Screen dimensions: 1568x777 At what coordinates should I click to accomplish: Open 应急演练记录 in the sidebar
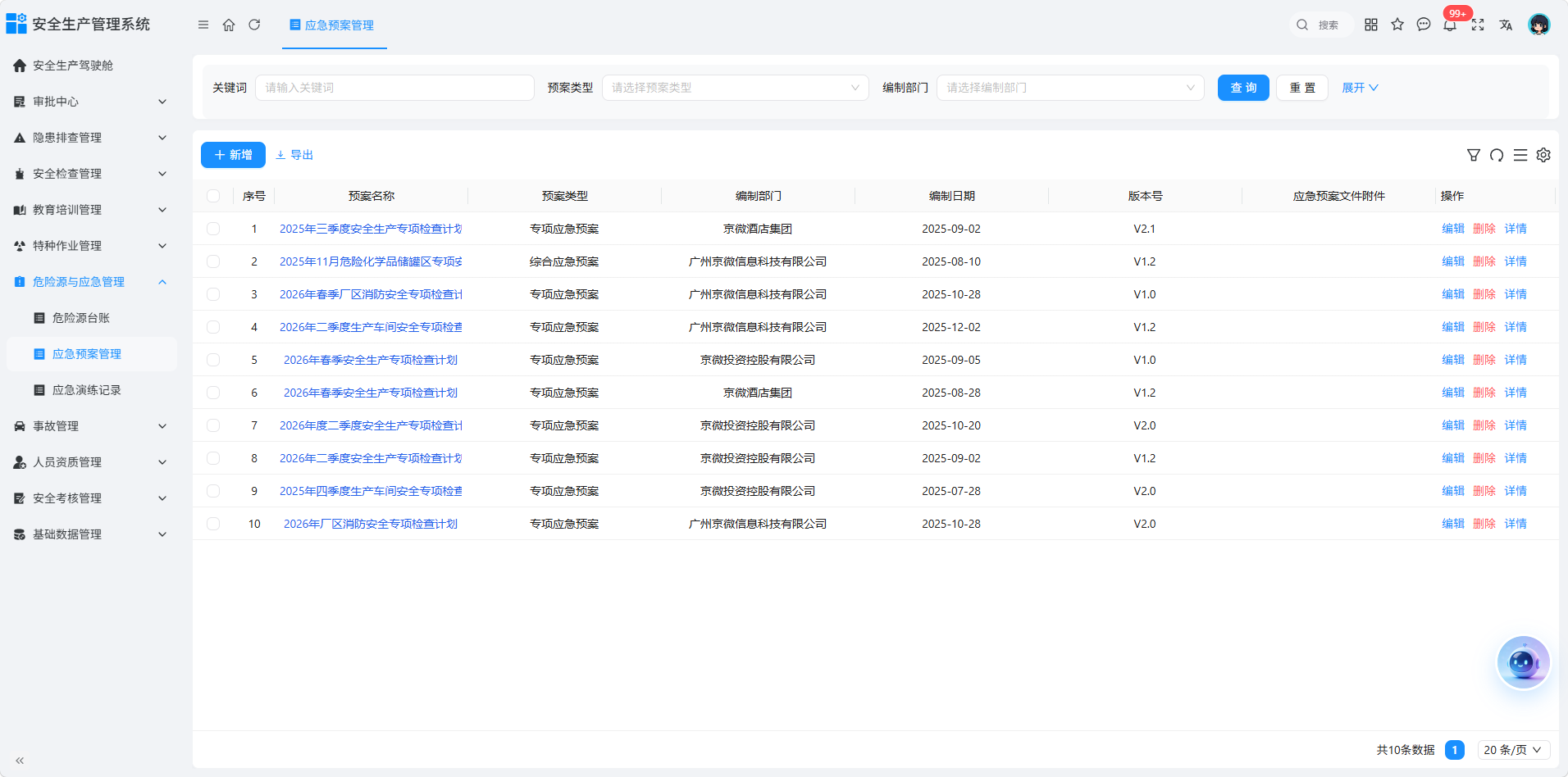[x=90, y=390]
